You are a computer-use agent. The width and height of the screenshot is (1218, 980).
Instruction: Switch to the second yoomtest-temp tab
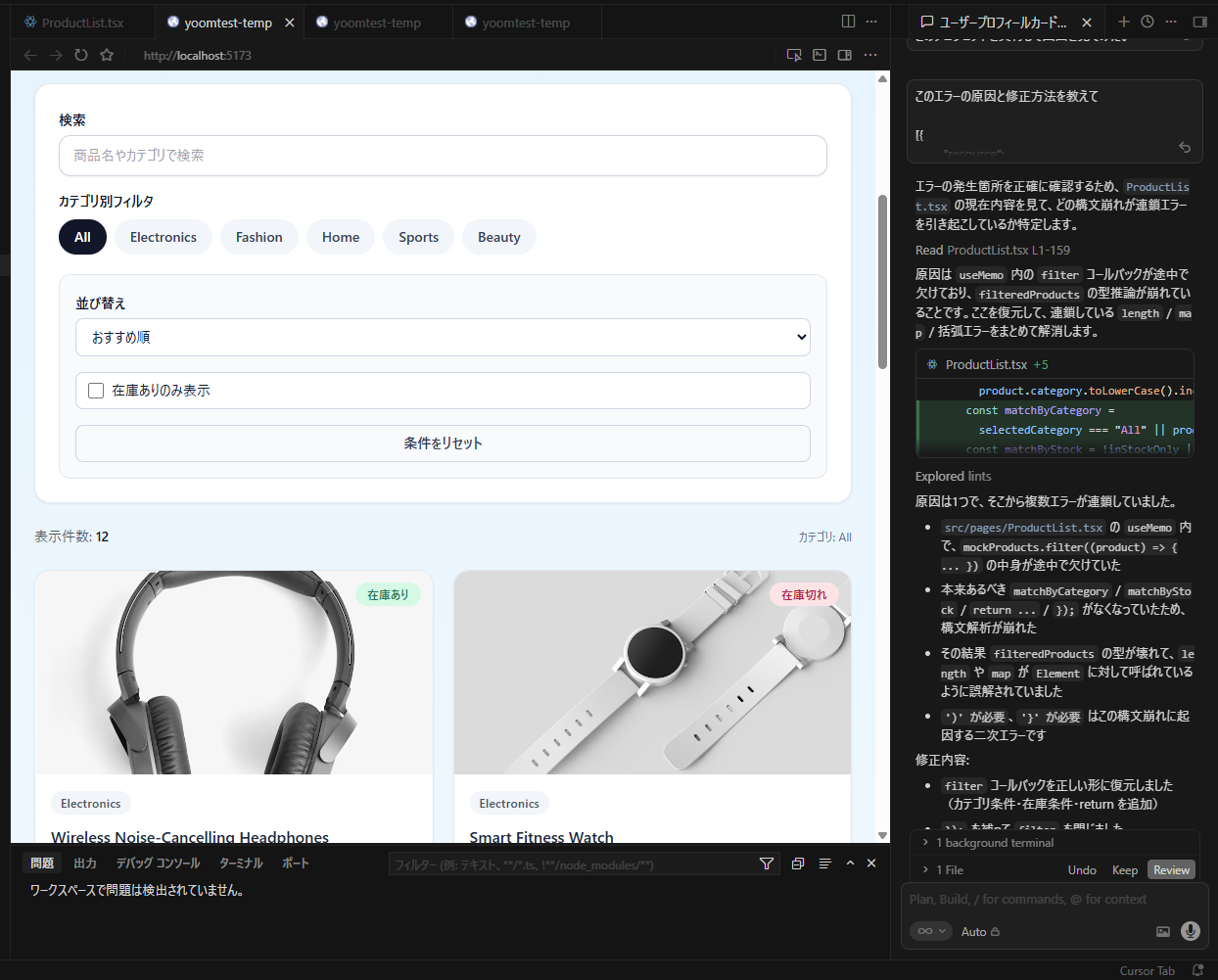[x=377, y=23]
